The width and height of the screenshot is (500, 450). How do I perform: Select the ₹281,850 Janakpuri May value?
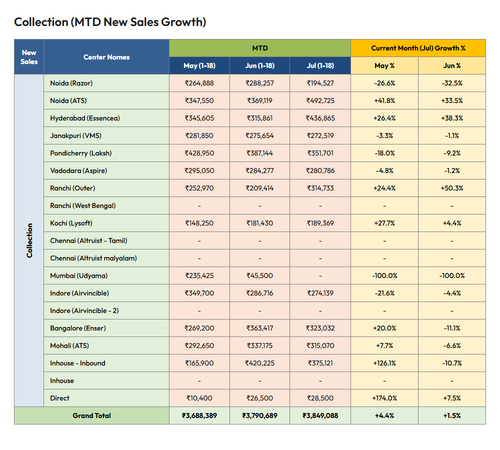[199, 136]
